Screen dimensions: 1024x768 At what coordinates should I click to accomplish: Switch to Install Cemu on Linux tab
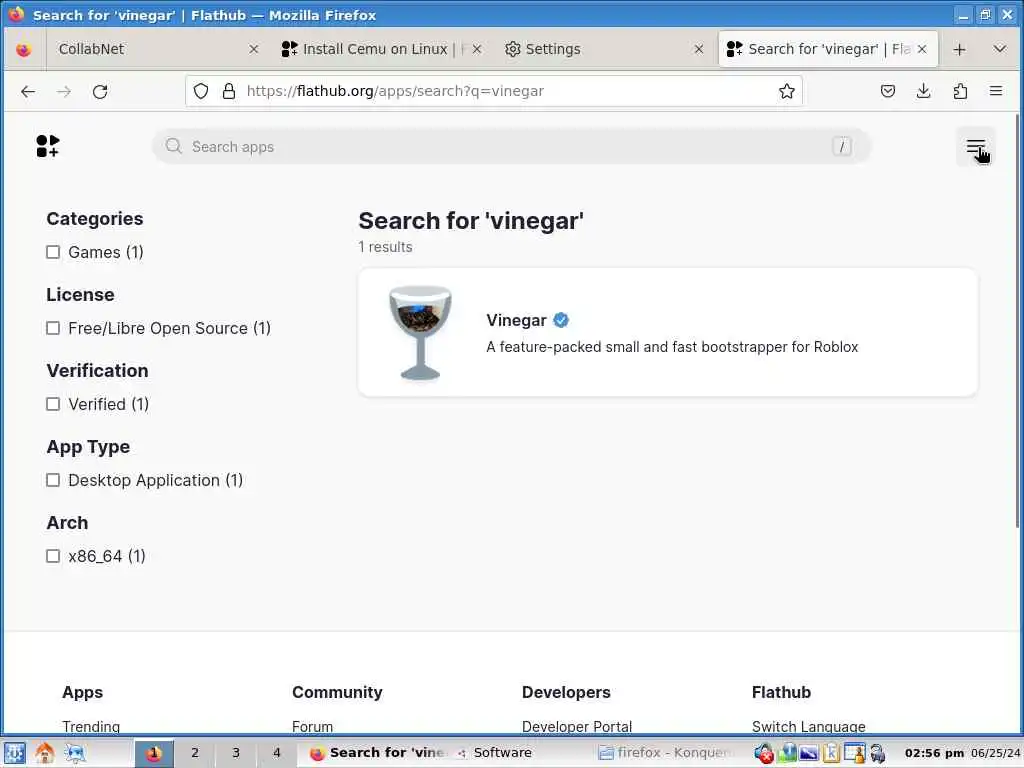(382, 49)
